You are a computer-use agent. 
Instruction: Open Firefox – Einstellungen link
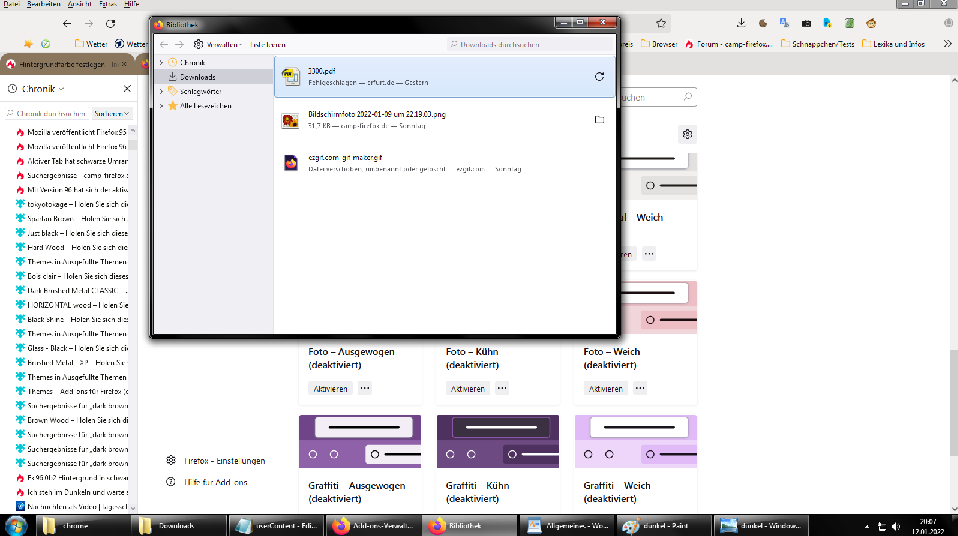[224, 461]
